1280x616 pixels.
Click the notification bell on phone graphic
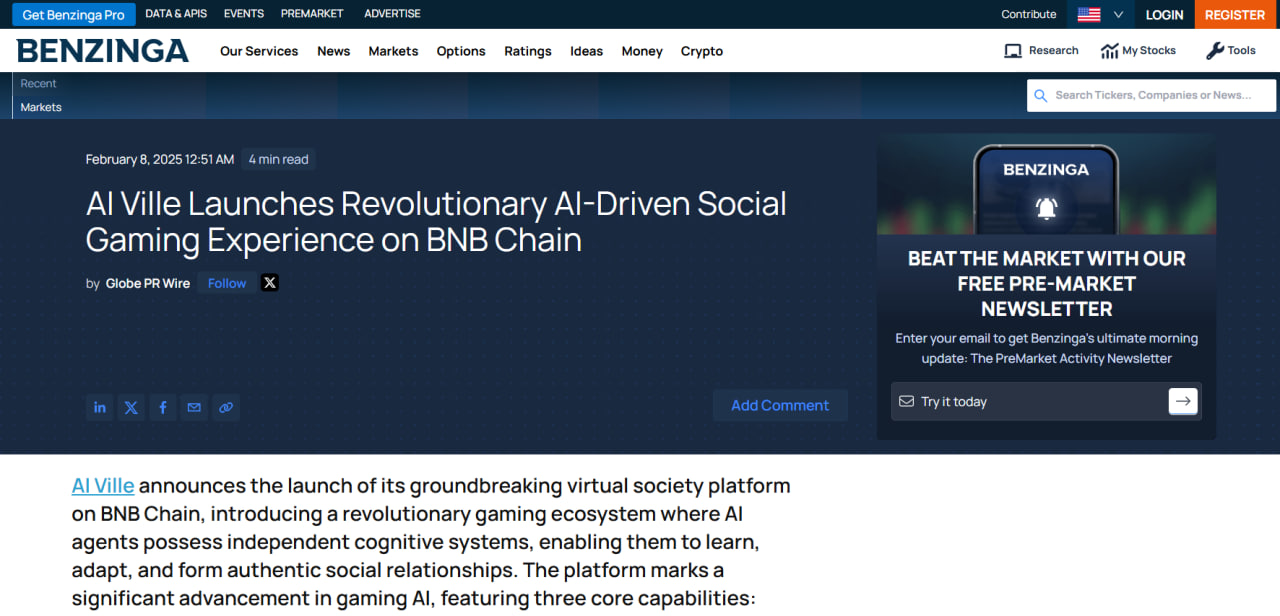point(1046,208)
